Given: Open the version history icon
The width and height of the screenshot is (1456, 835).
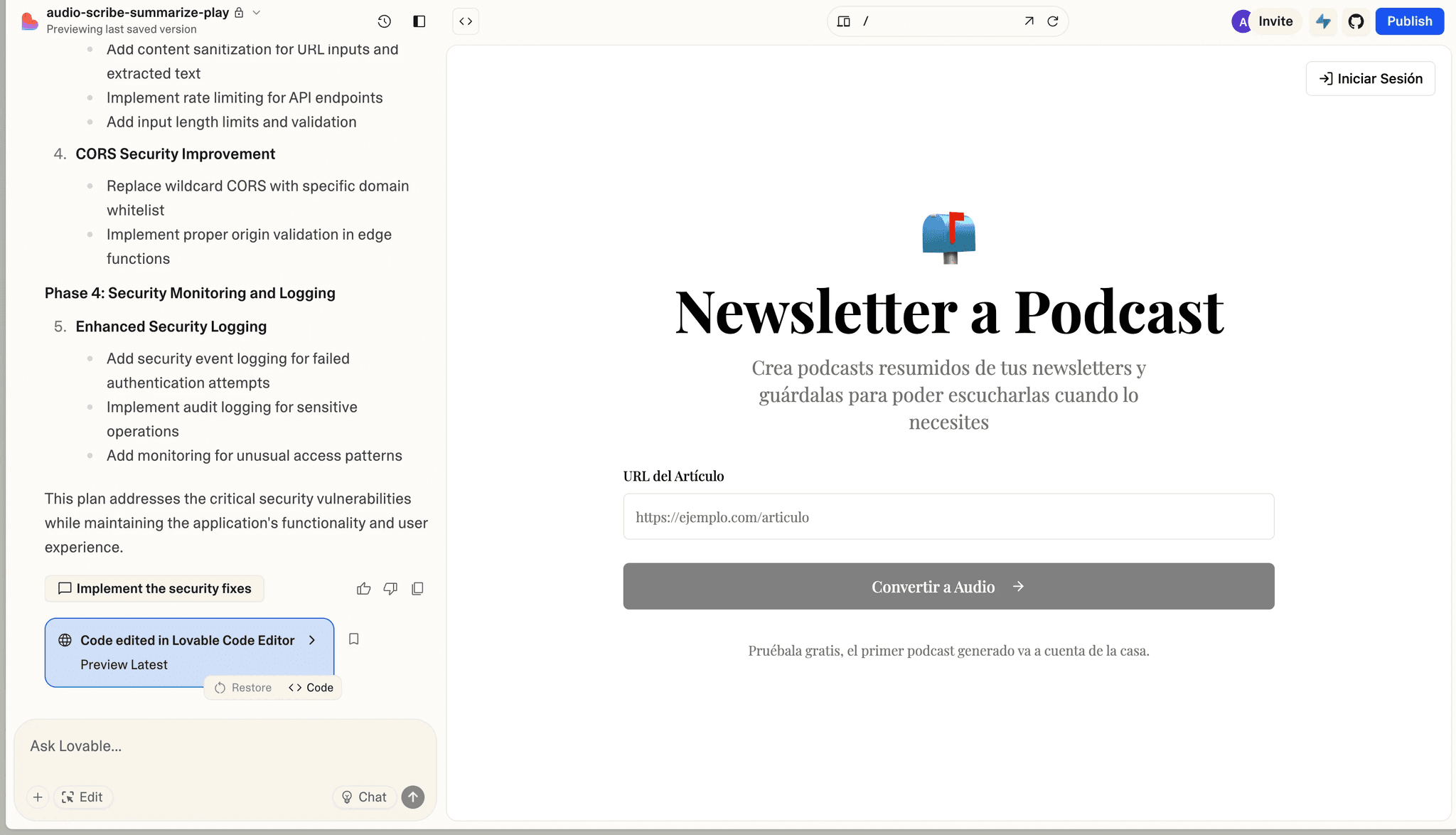Looking at the screenshot, I should pyautogui.click(x=385, y=21).
